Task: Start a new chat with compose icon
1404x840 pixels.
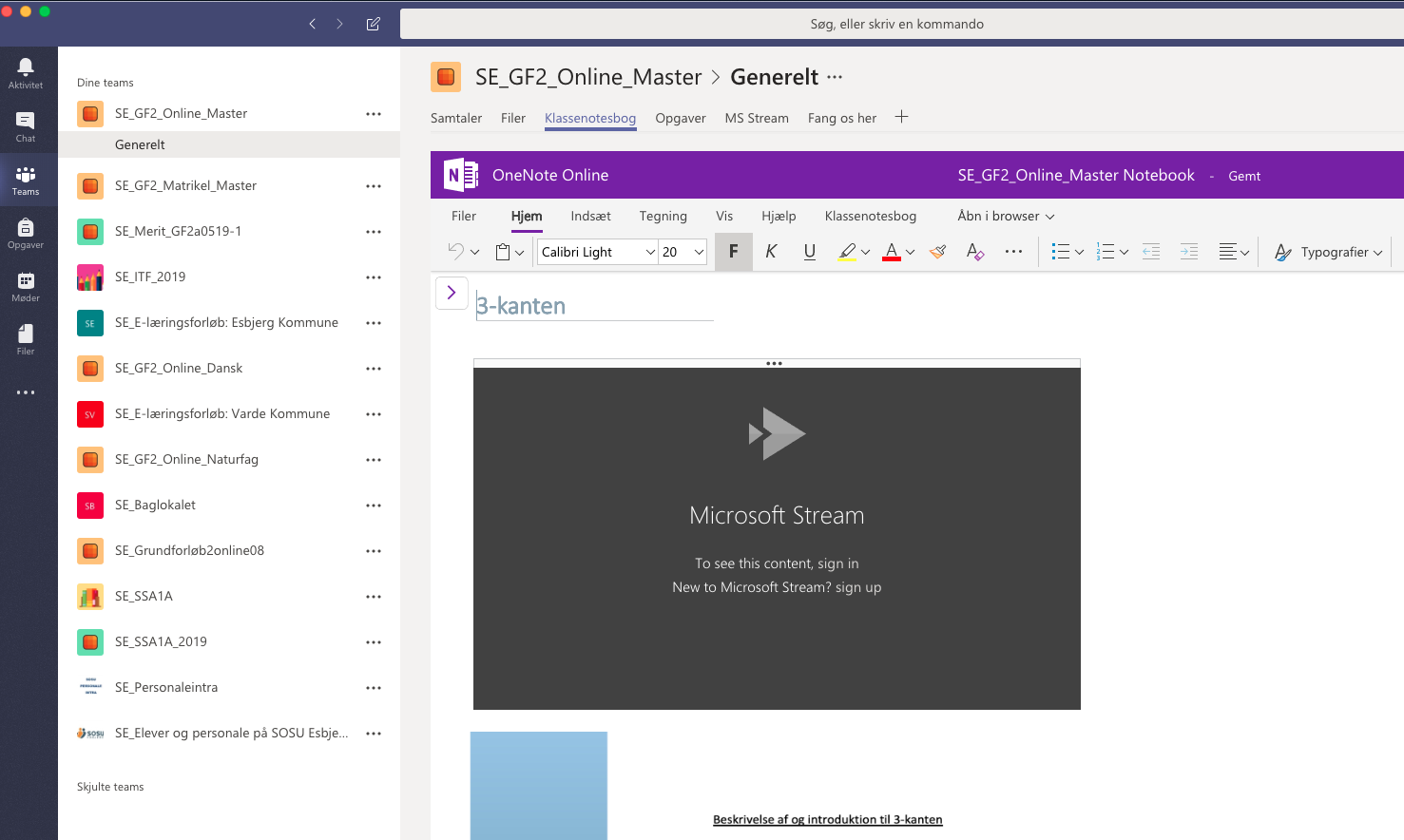Action: click(x=373, y=24)
